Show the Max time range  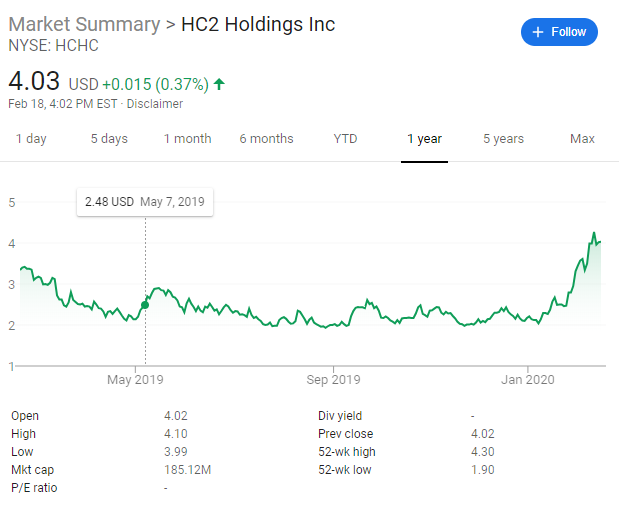[x=582, y=139]
